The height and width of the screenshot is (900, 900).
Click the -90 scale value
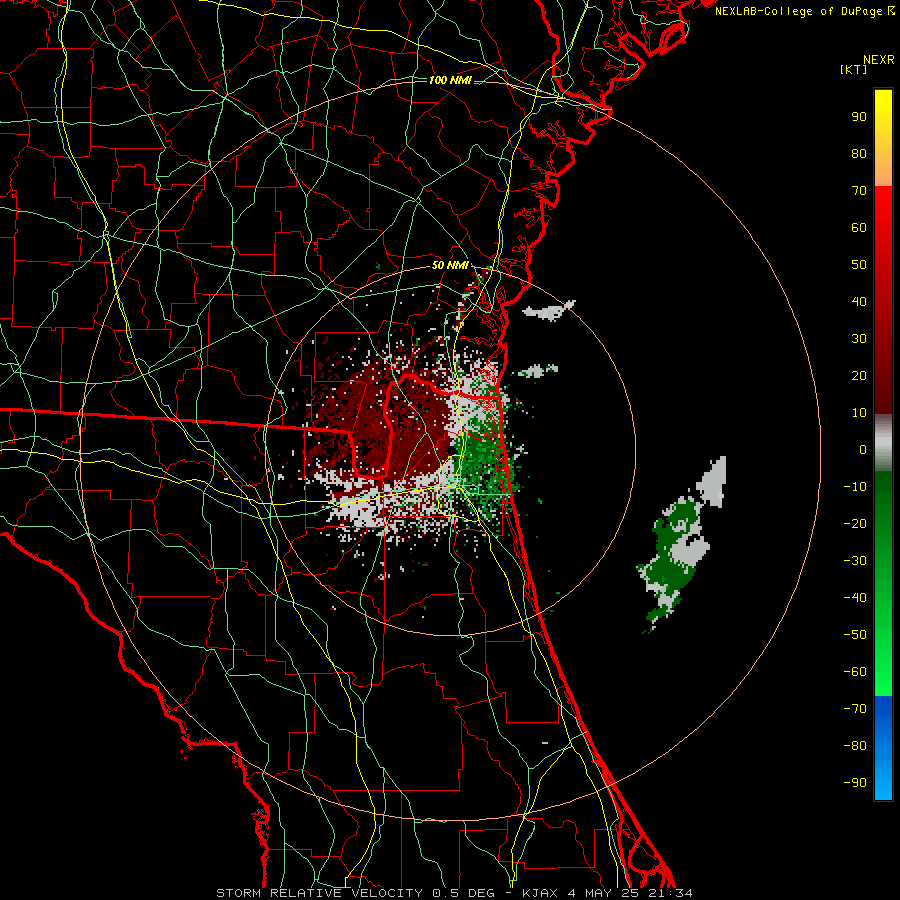(x=855, y=783)
